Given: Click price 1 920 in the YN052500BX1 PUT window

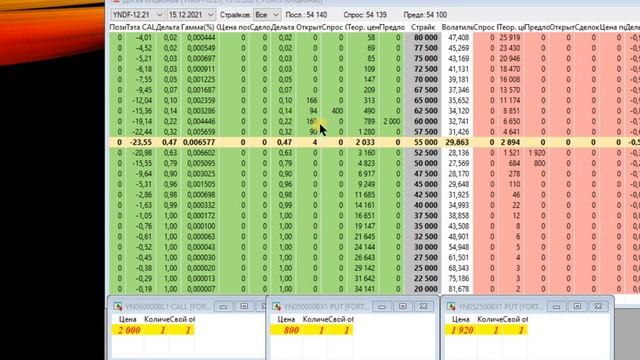Looking at the screenshot, I should [x=462, y=330].
